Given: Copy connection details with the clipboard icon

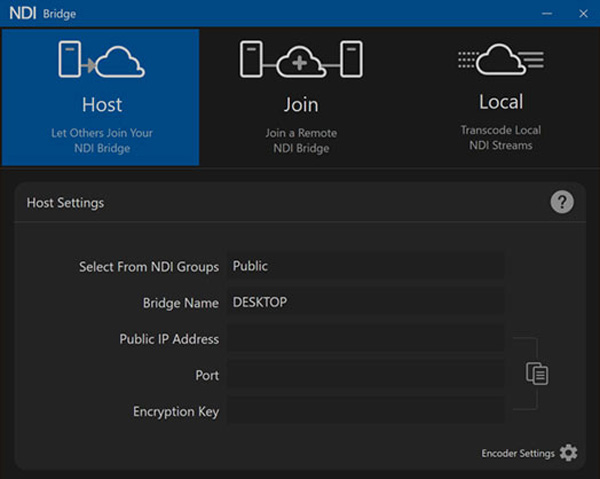Looking at the screenshot, I should click(537, 374).
